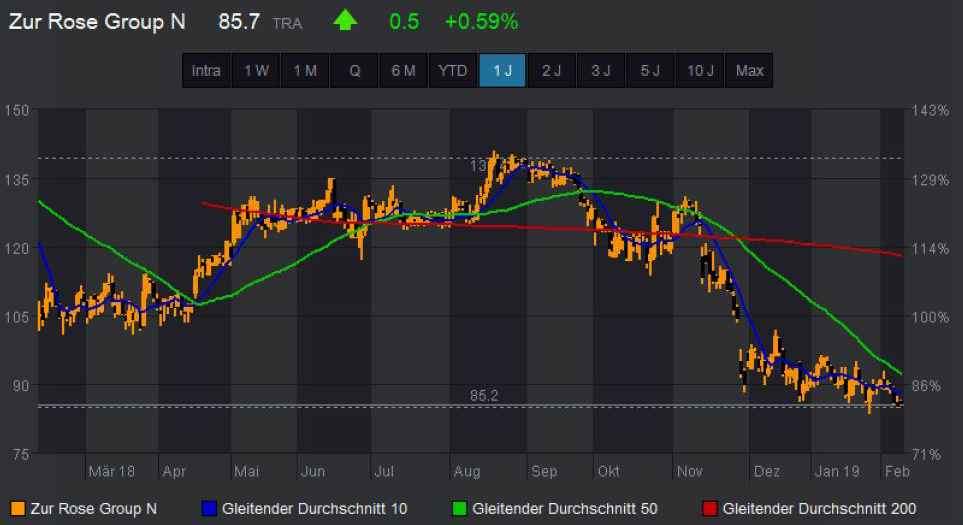Show the Q quarterly range
This screenshot has width=963, height=525.
pyautogui.click(x=354, y=71)
